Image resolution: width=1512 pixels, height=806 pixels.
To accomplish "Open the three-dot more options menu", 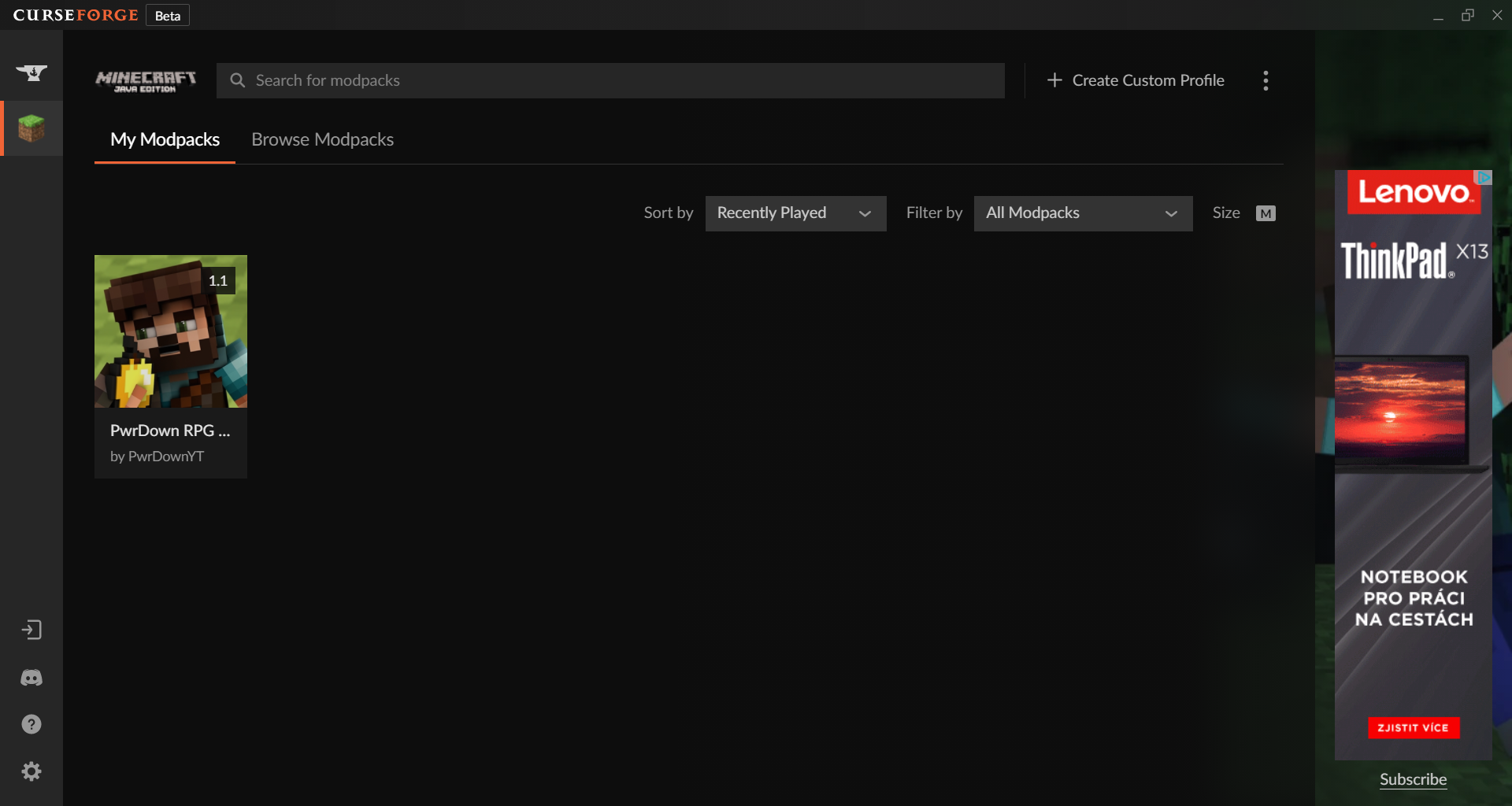I will [x=1266, y=80].
